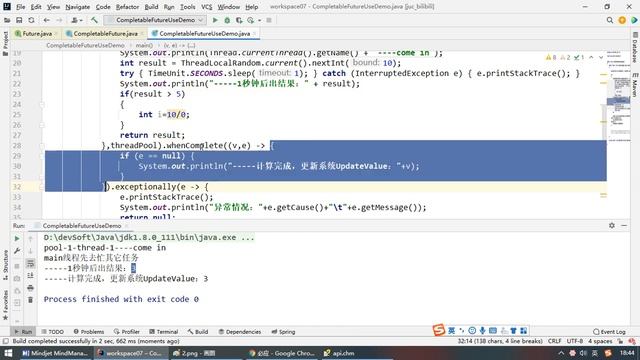The image size is (640, 360).
Task: Click the Forward navigation arrow
Action: tap(59, 20)
